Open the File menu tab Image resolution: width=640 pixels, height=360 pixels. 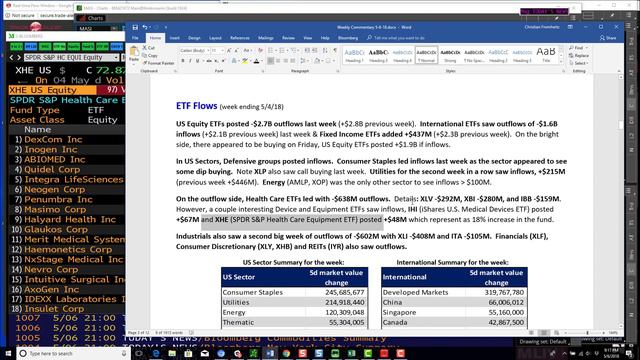click(135, 38)
